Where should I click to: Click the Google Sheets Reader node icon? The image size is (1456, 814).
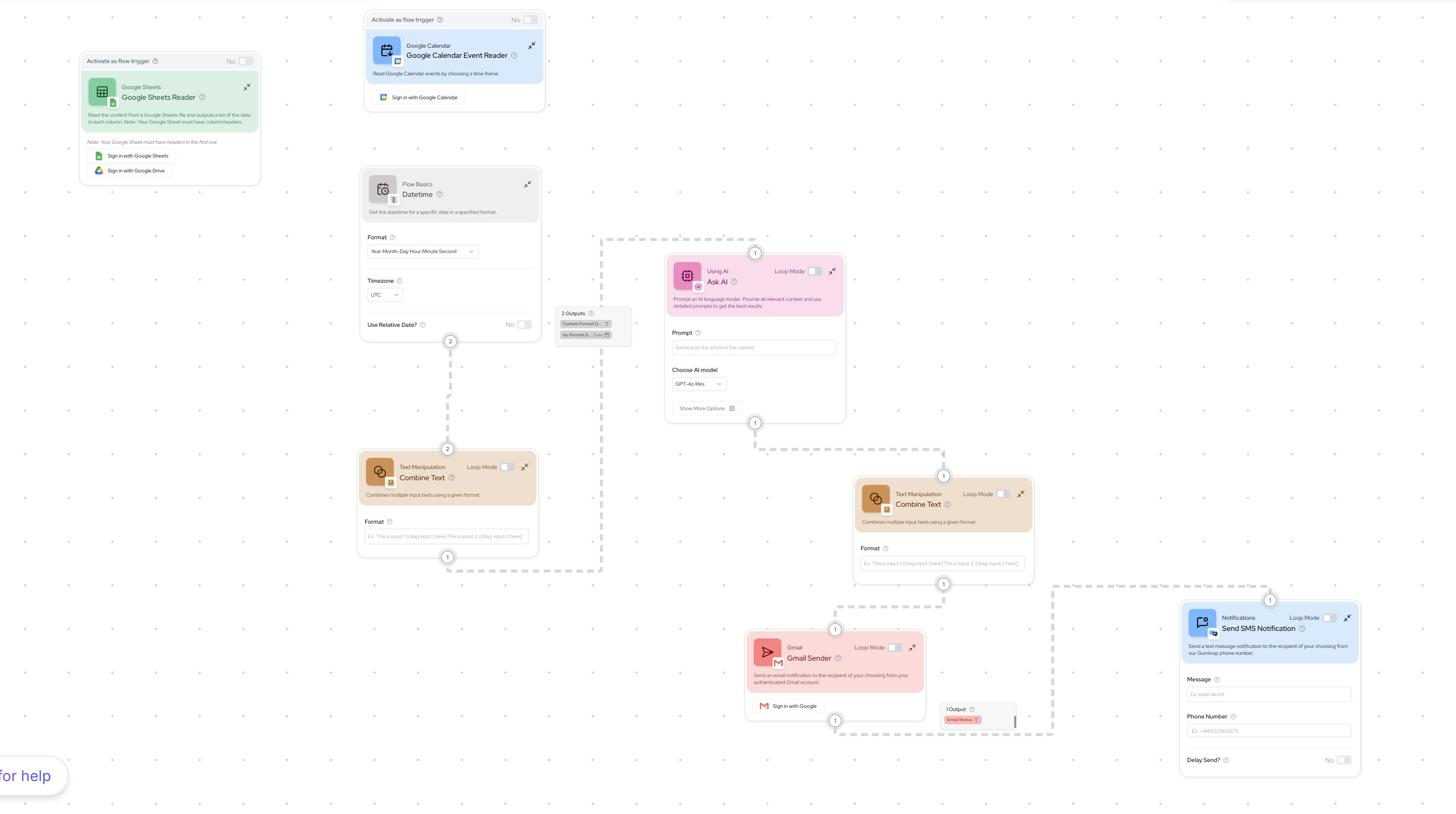coord(102,92)
